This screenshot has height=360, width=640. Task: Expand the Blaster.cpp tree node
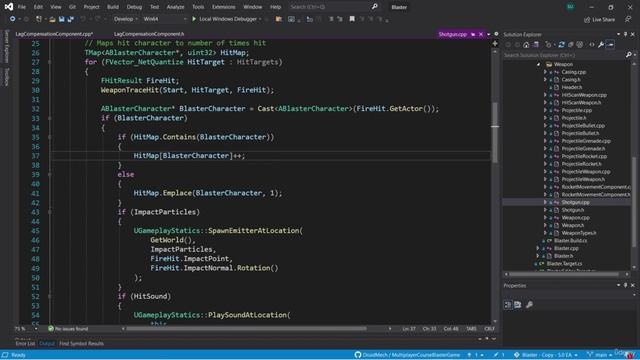(538, 248)
